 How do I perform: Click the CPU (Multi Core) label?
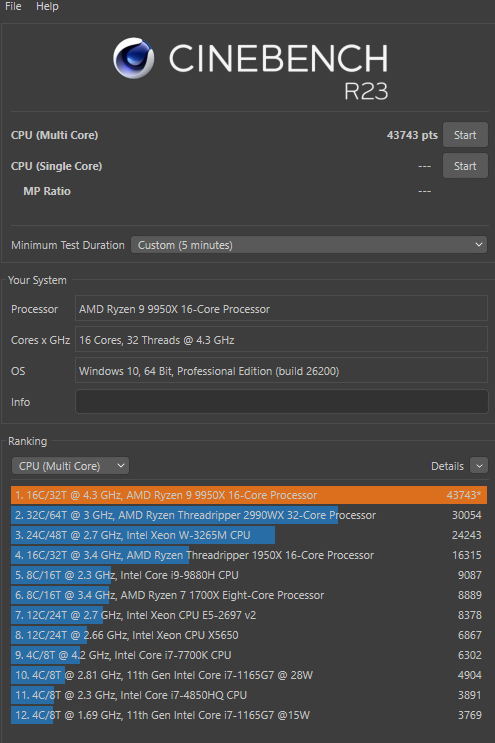click(x=54, y=135)
